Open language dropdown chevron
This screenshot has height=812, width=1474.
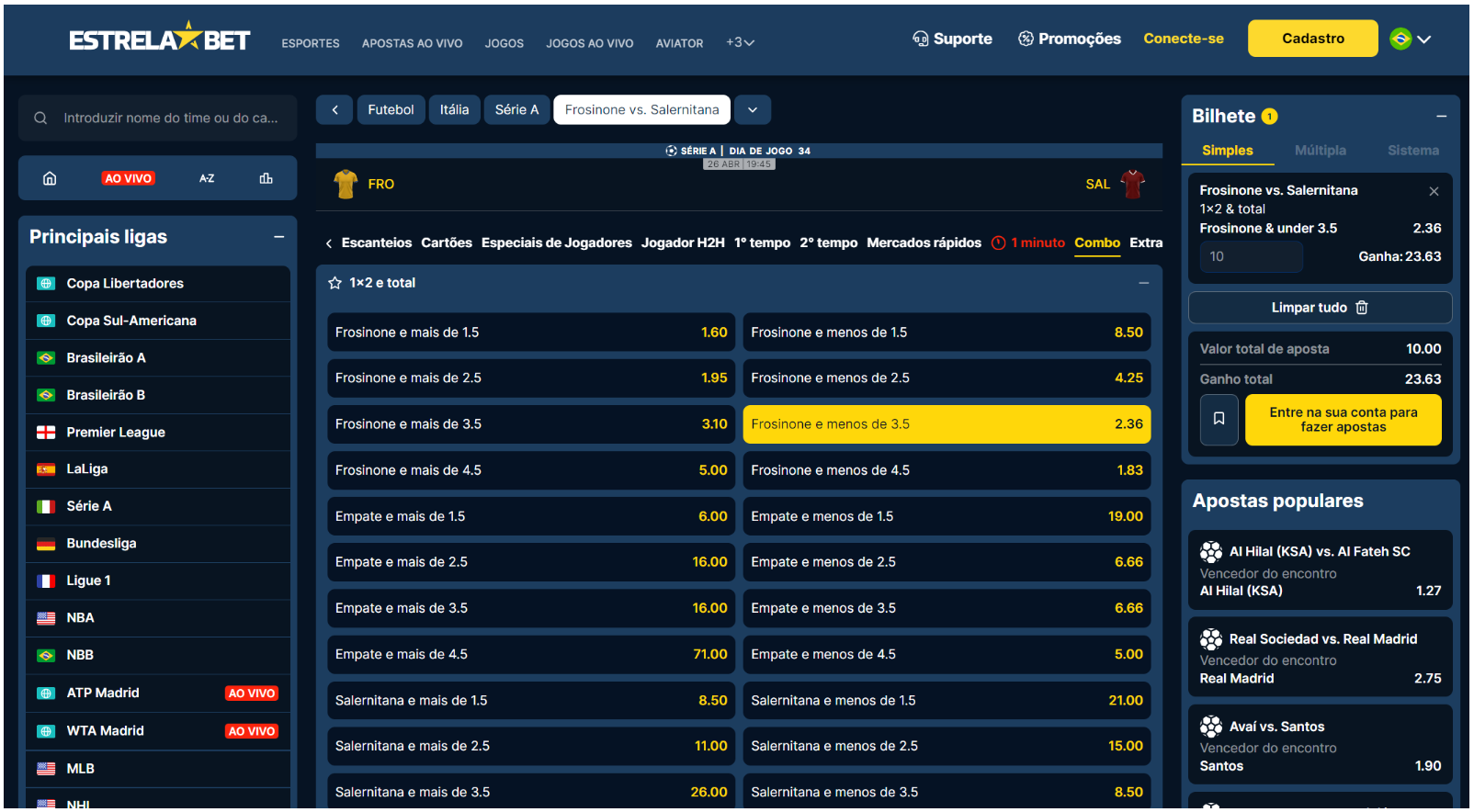1424,39
